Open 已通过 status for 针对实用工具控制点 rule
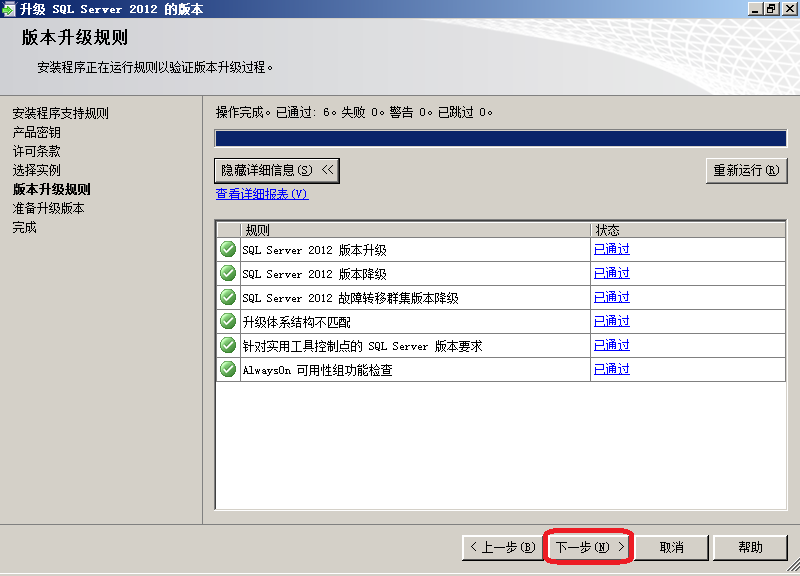Viewport: 800px width, 576px height. [612, 345]
